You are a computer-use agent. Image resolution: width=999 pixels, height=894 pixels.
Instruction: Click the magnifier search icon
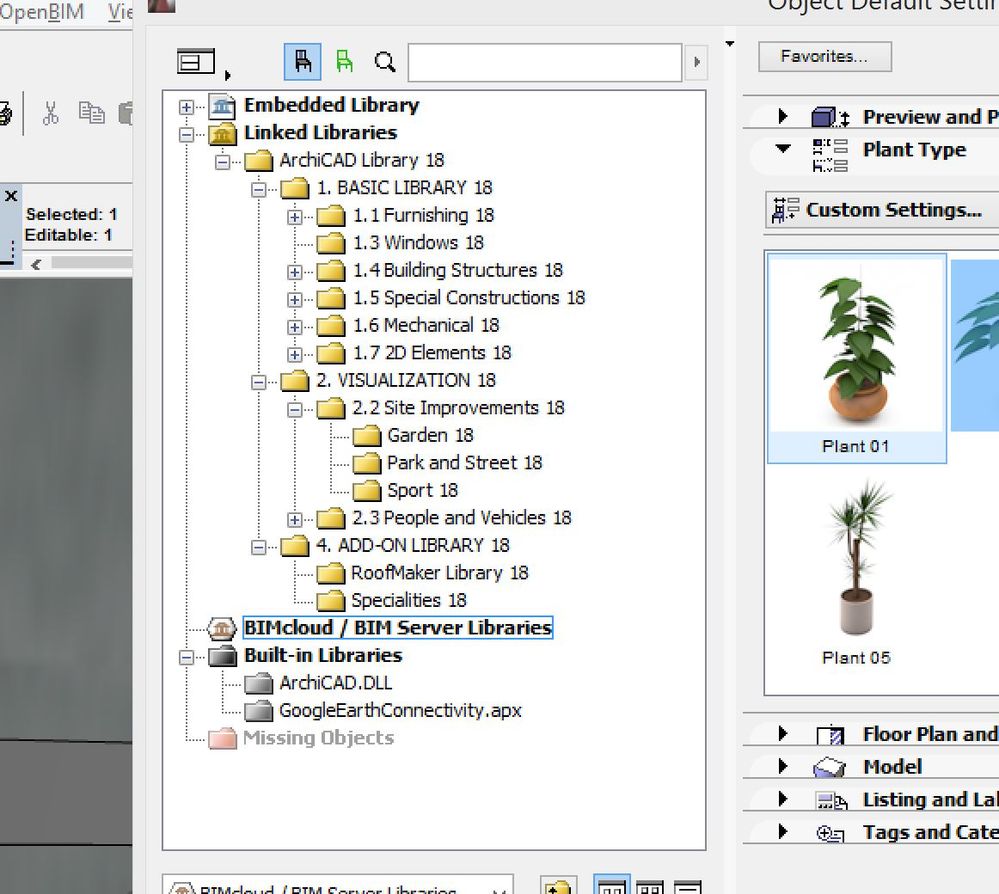tap(385, 62)
